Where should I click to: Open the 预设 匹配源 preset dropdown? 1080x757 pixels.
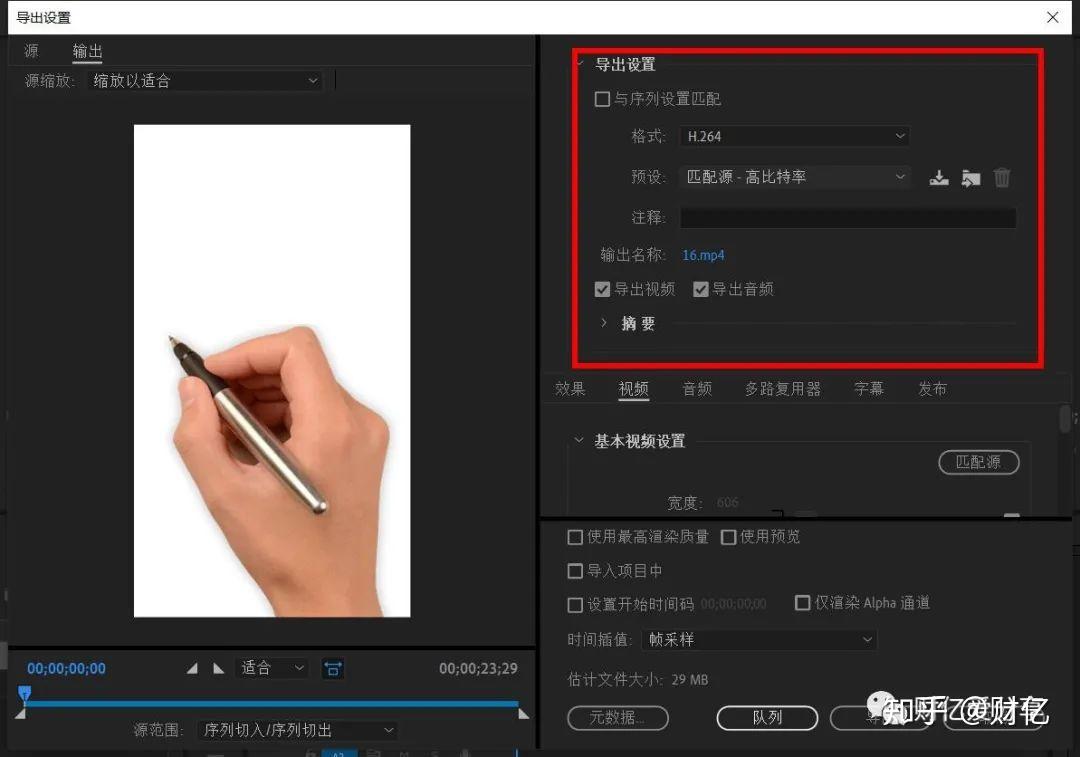point(795,177)
